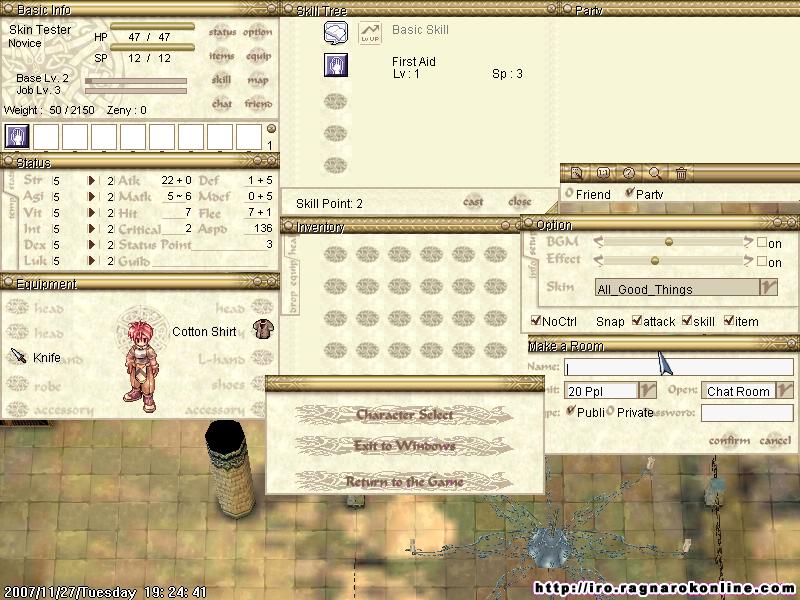Select the Private room type radio

[610, 411]
